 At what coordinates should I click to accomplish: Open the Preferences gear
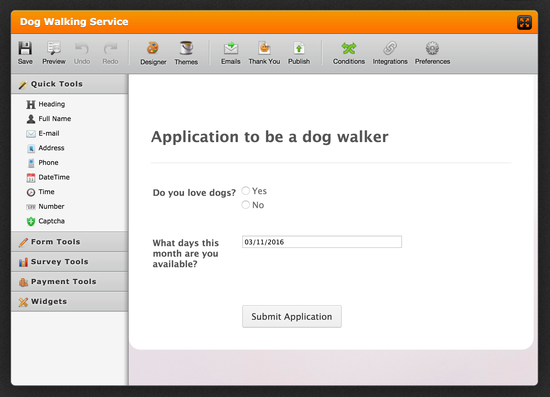tap(432, 53)
